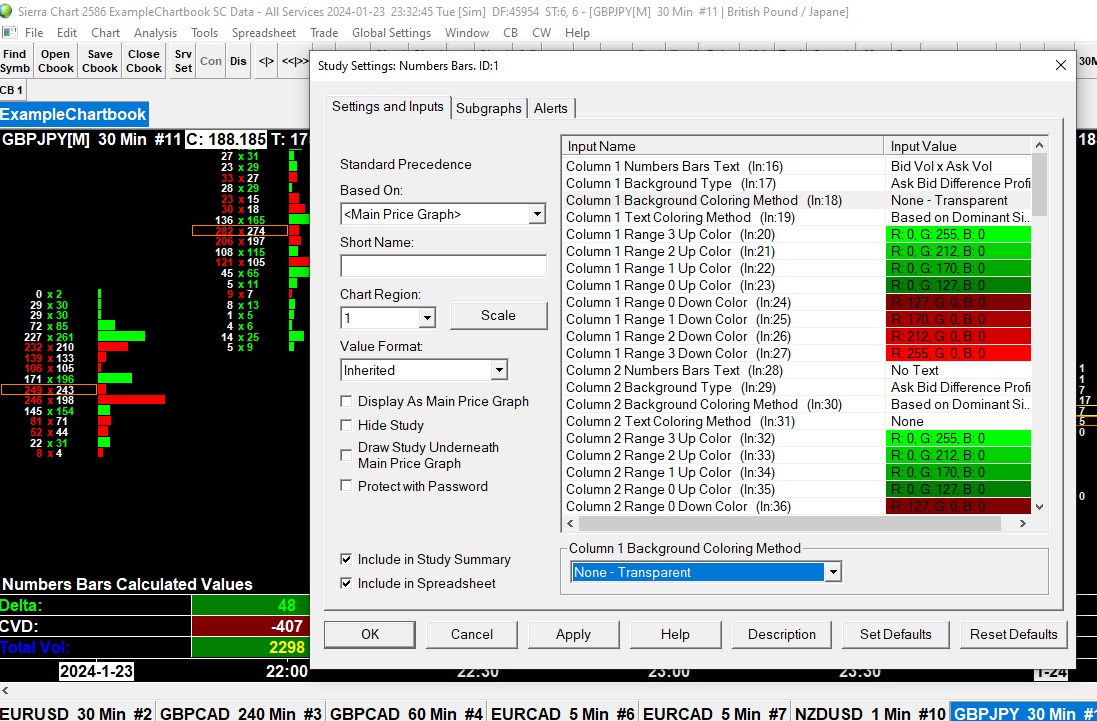Toggle Draw Study Underneath Main Price Graph

[x=346, y=455]
